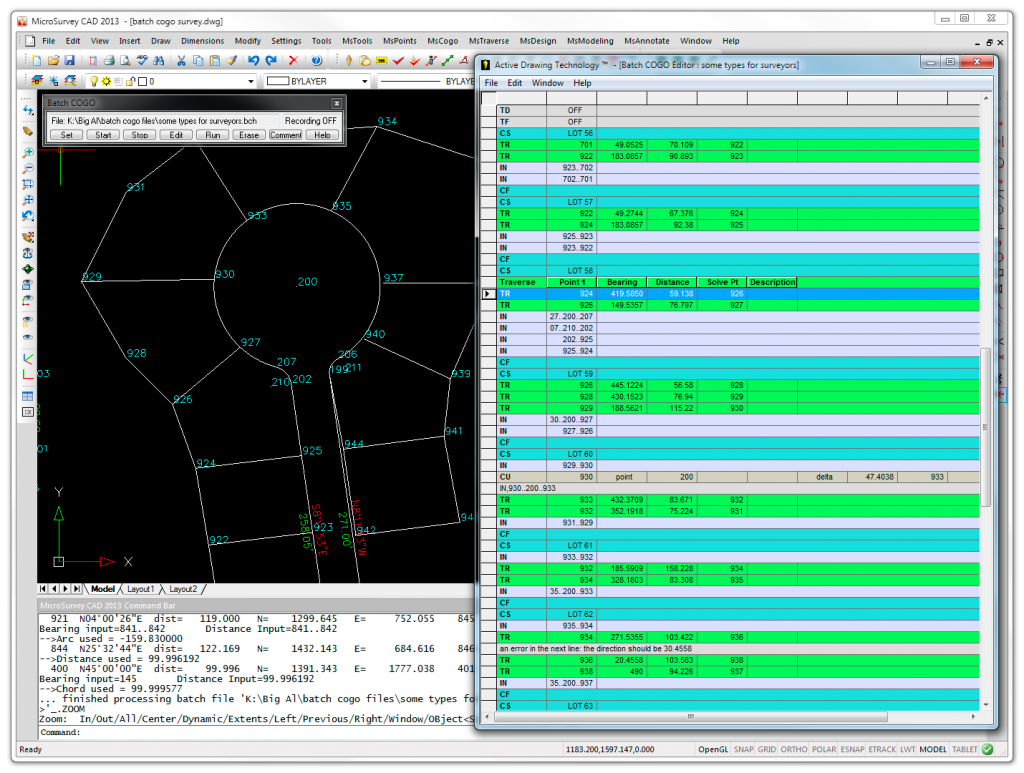Click the Run button in Batch COGO

coord(212,135)
